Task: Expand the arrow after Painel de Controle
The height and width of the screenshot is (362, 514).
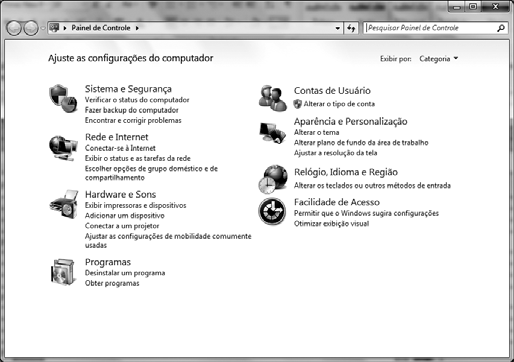Action: coord(137,28)
